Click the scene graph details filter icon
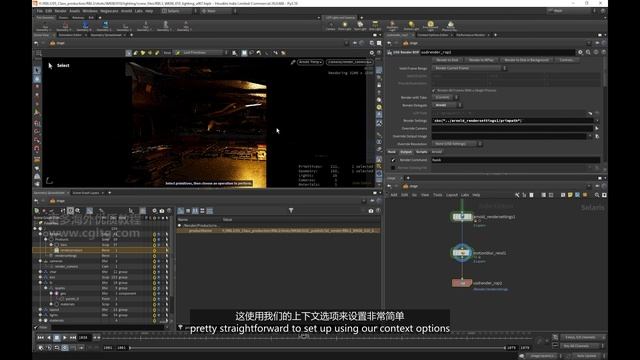The height and width of the screenshot is (360, 640). pos(291,211)
